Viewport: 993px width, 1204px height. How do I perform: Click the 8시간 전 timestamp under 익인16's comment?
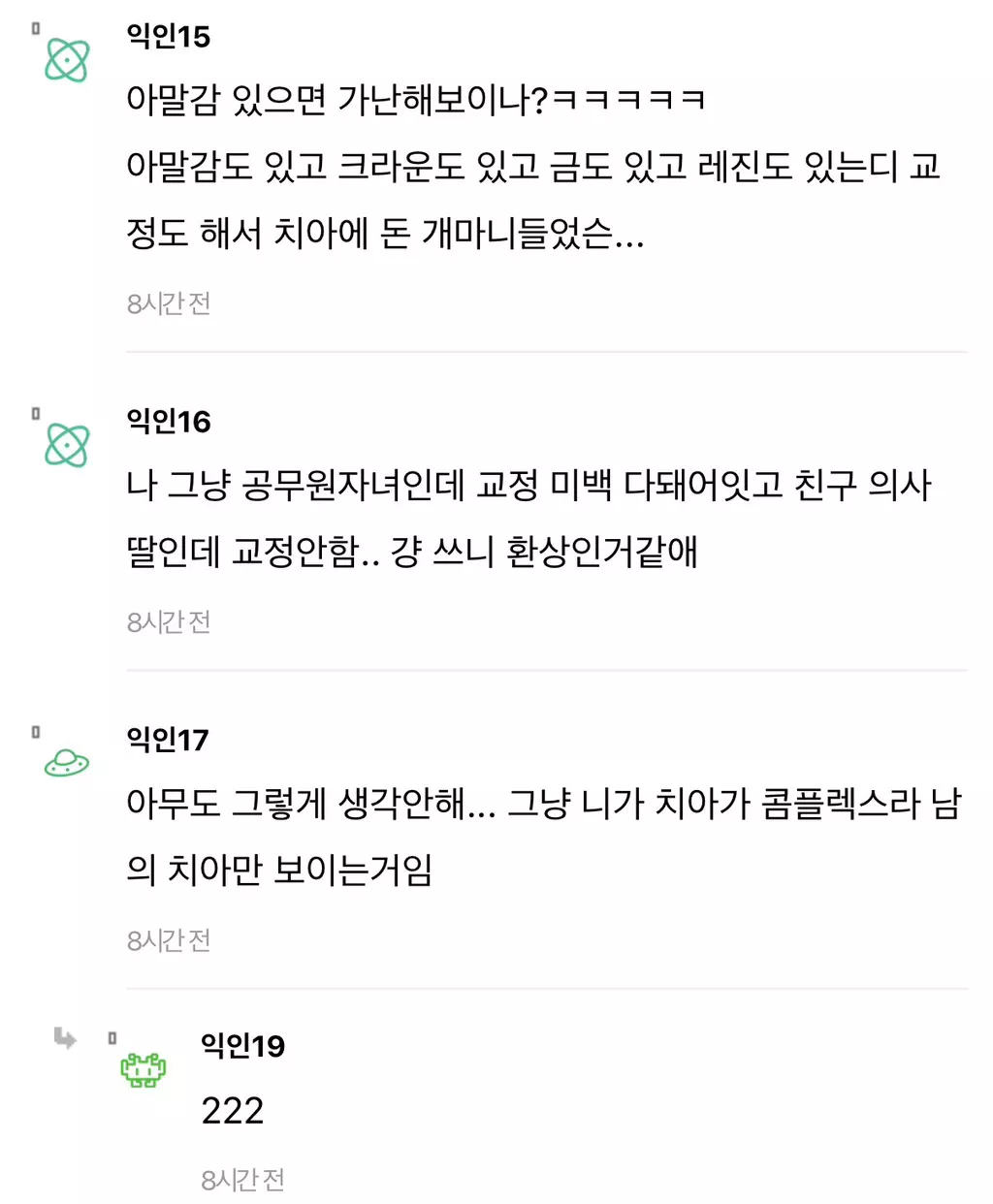click(169, 621)
